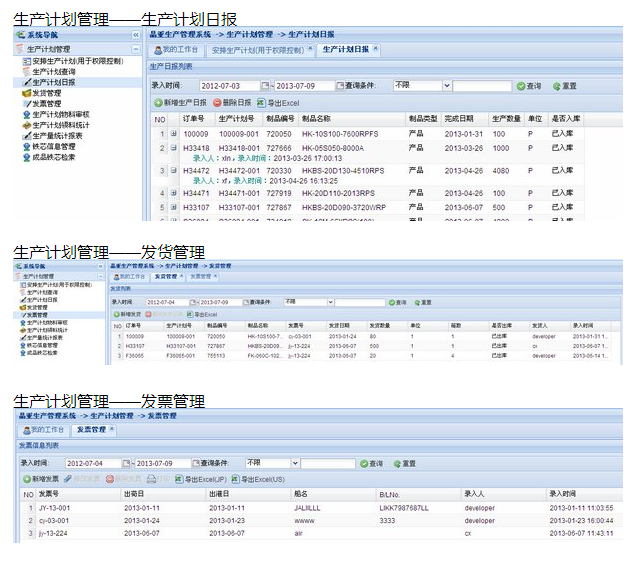
Task: Collapse expanded row of order H34472
Action: pos(174,170)
